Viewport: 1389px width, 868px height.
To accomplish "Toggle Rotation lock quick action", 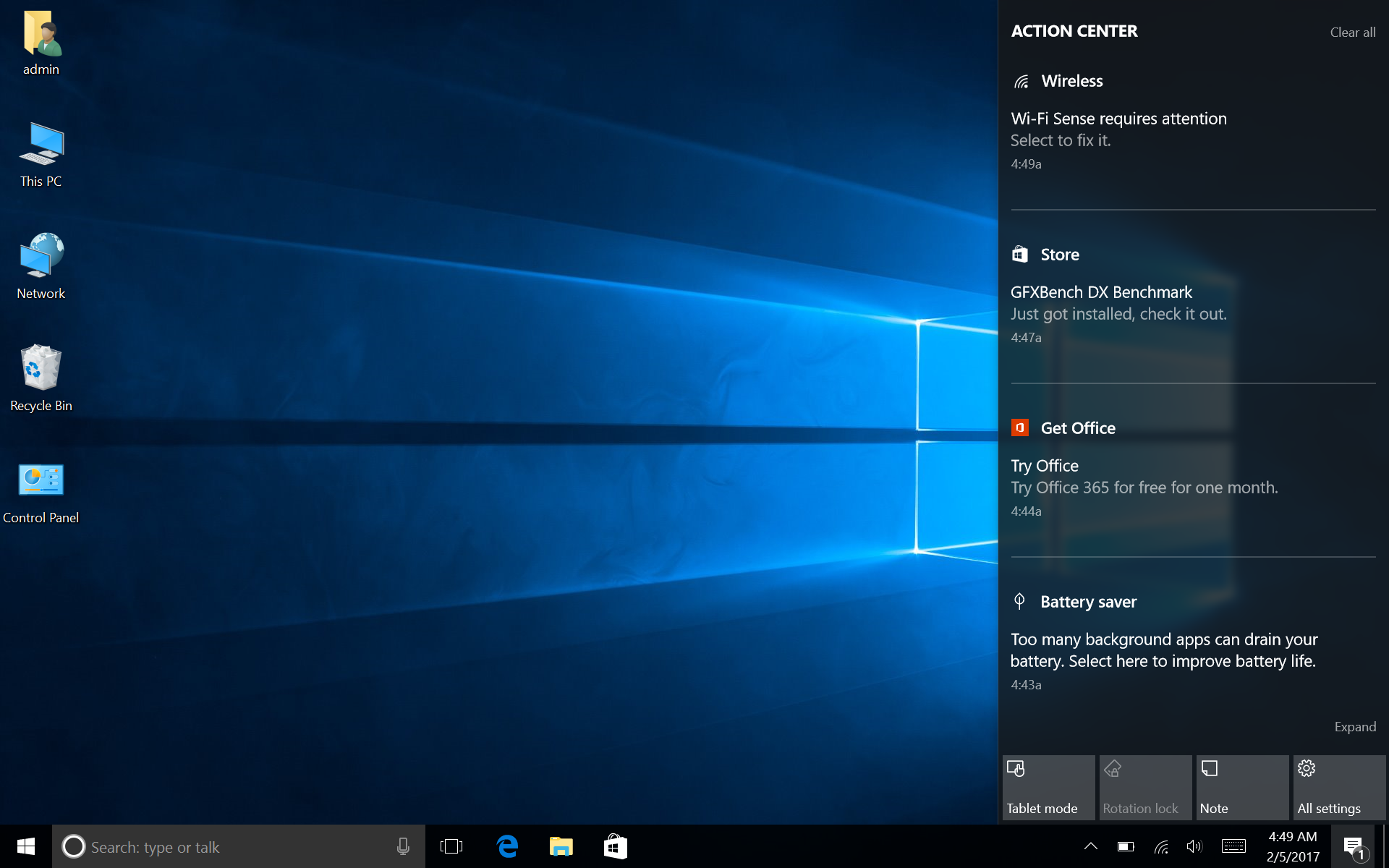I will (x=1145, y=788).
